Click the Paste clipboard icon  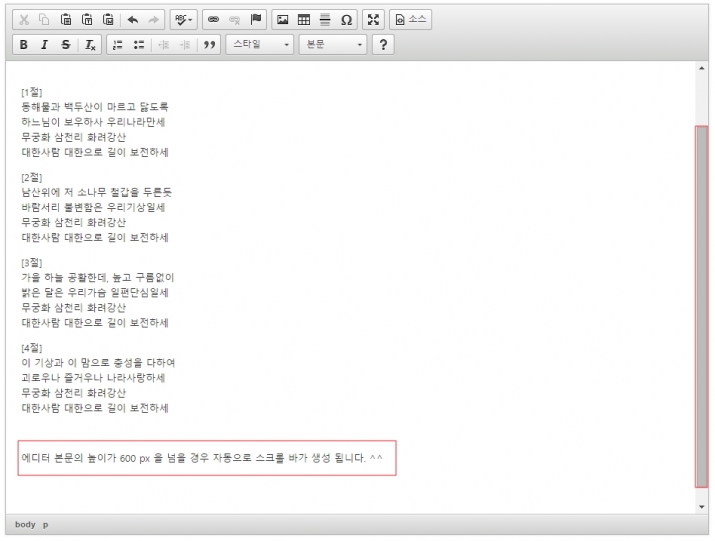pos(66,20)
